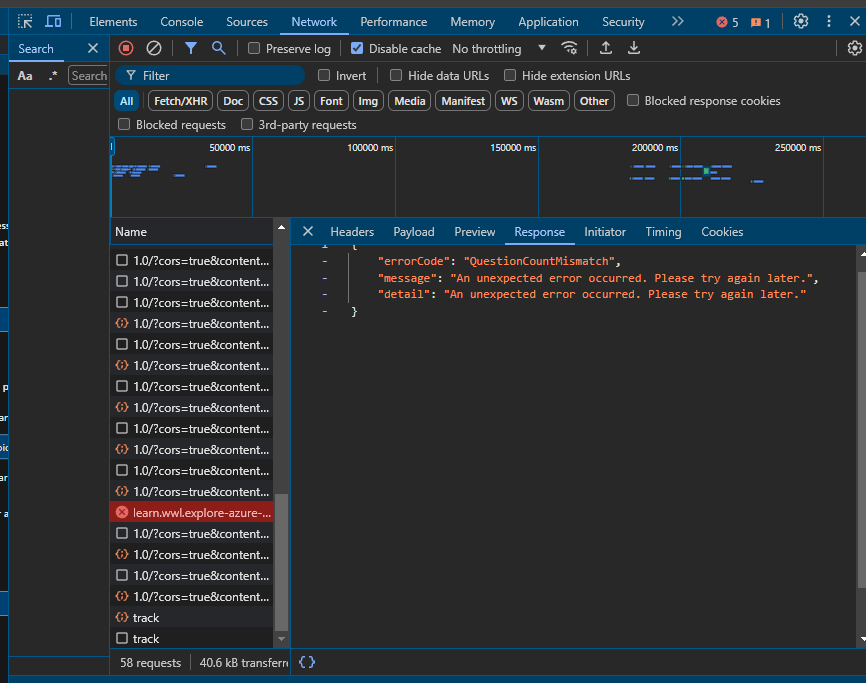The image size is (866, 683).
Task: Filter by Fetch/XHR
Action: click(181, 101)
